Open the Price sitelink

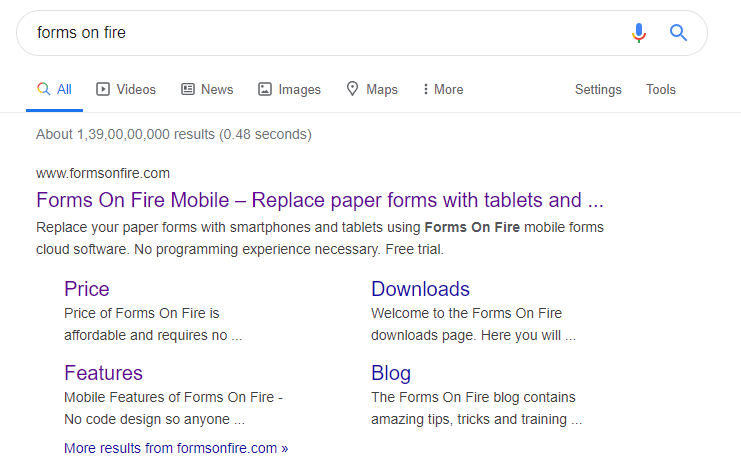point(87,289)
